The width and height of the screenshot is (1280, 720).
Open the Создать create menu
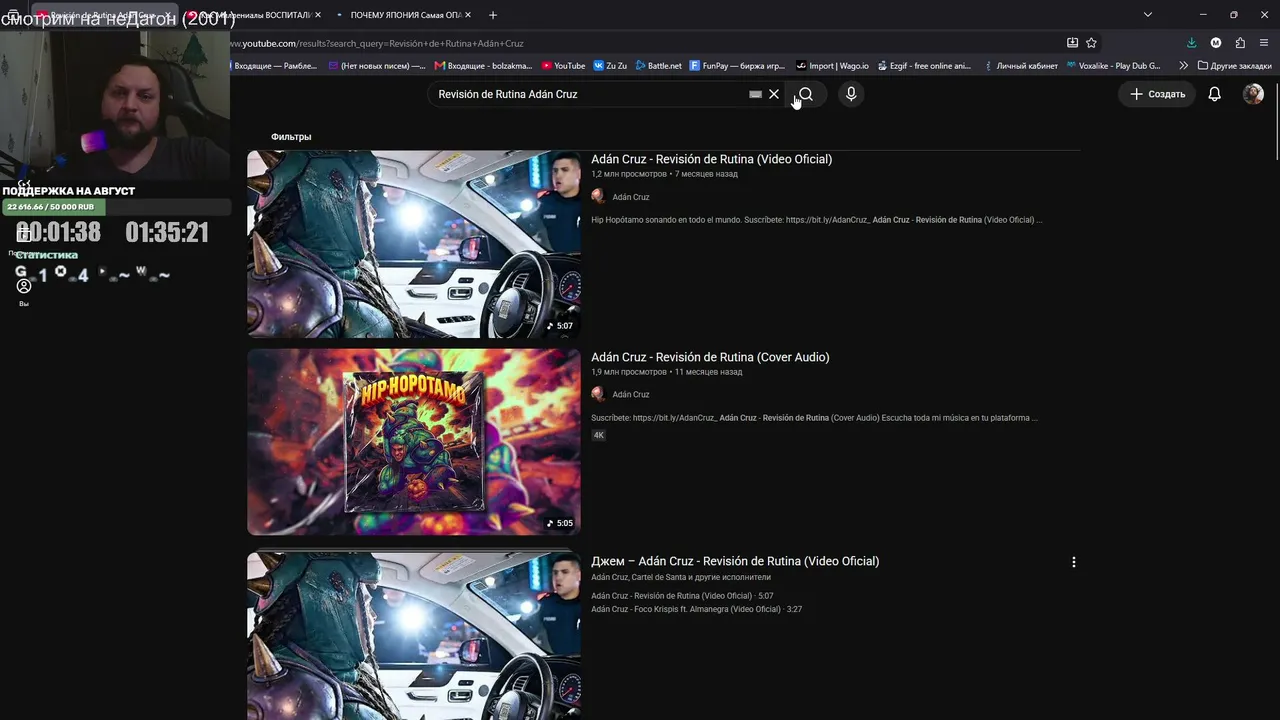tap(1157, 94)
